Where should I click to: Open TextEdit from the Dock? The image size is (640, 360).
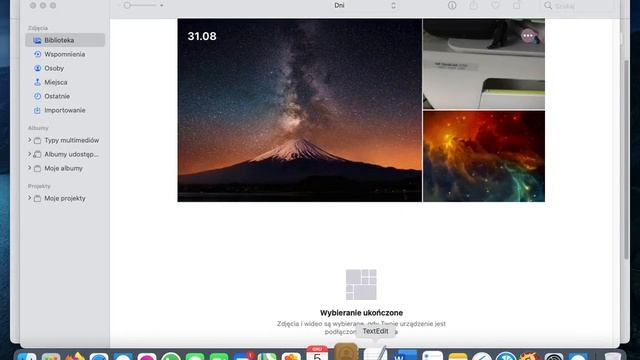376,353
